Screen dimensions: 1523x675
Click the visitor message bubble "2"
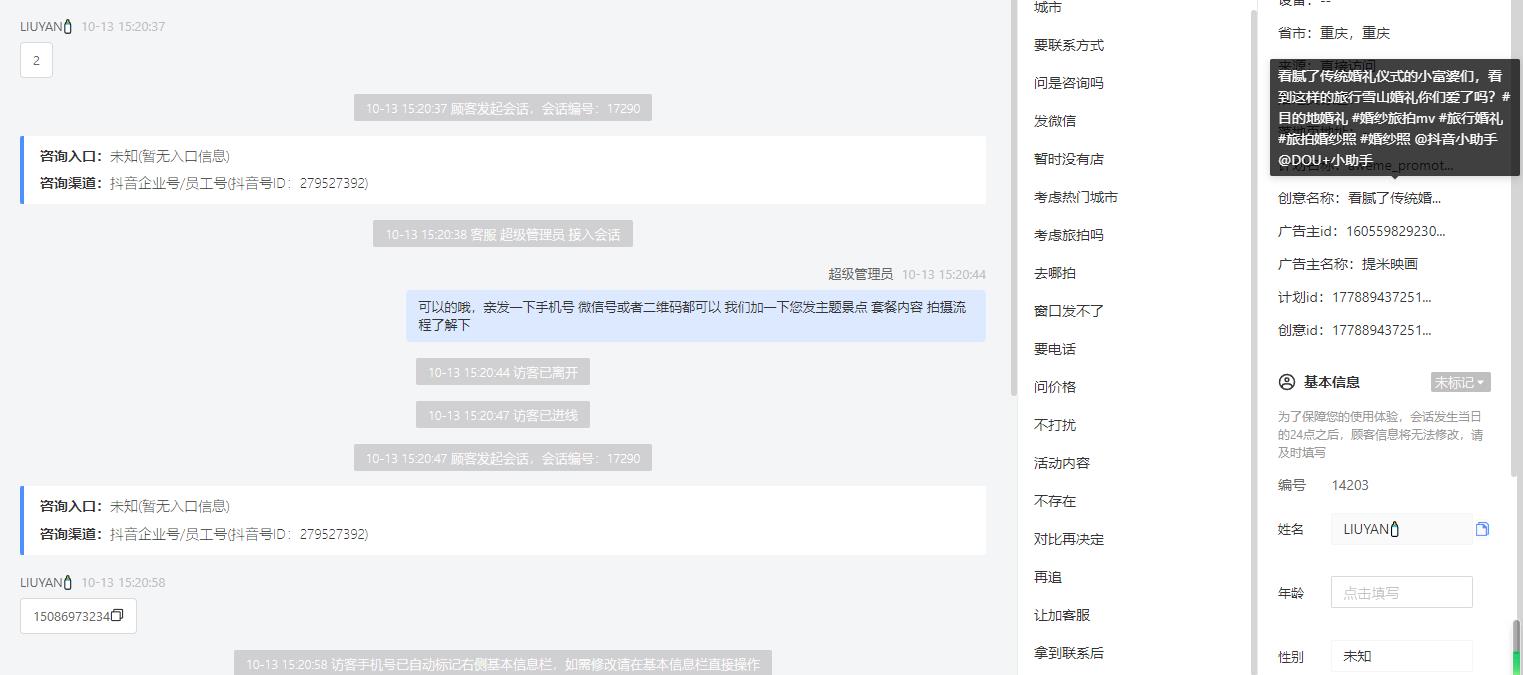[x=36, y=60]
